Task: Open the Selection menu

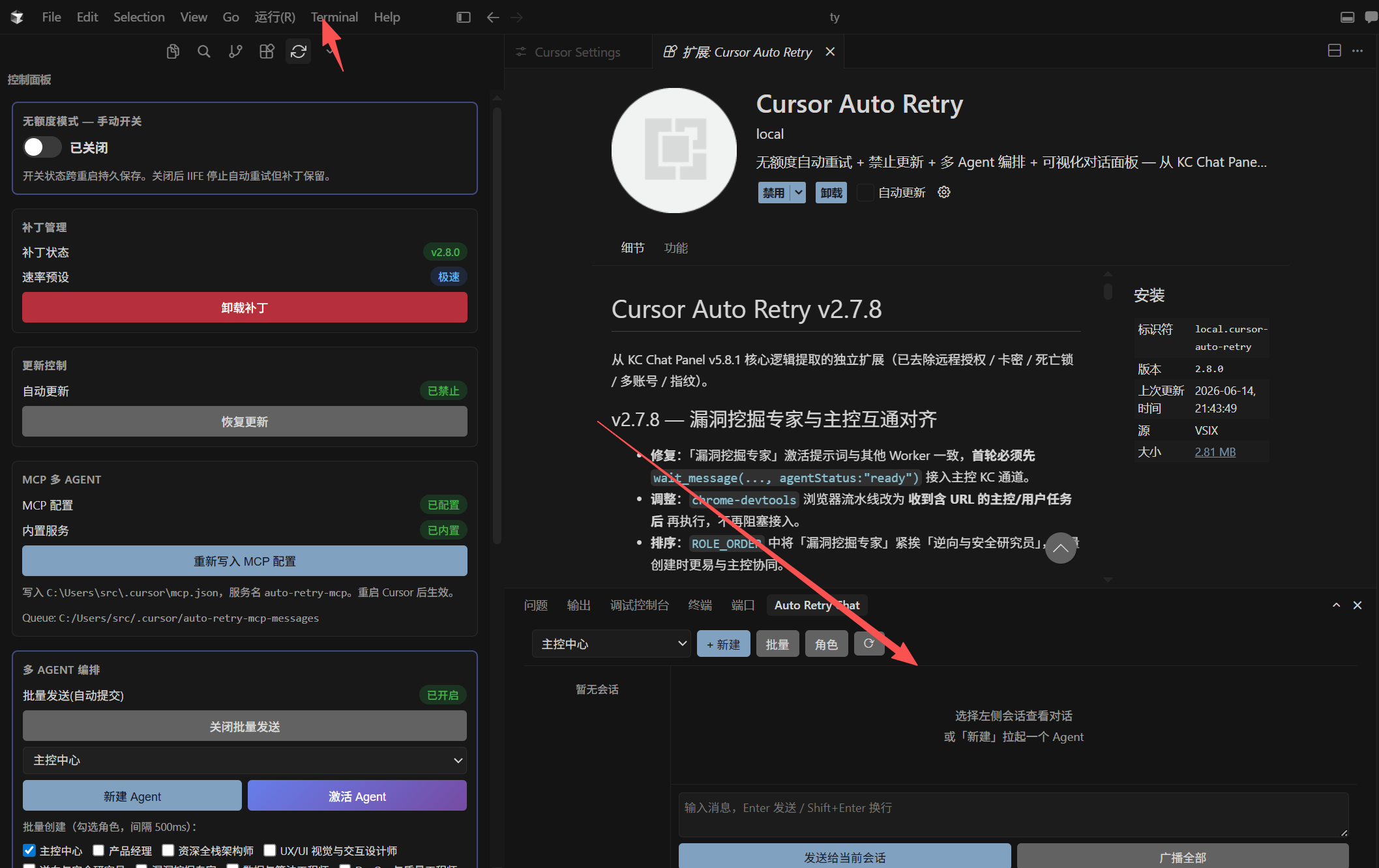Action: click(139, 17)
